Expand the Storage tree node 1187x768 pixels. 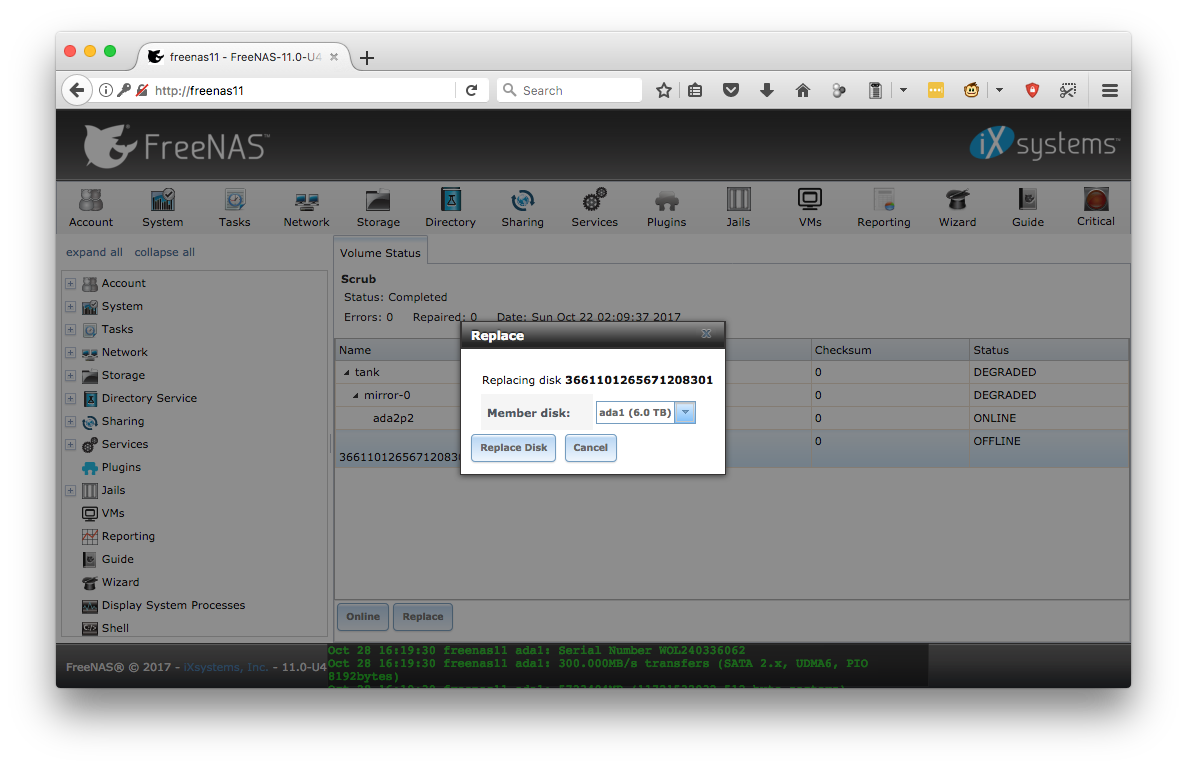(x=70, y=375)
